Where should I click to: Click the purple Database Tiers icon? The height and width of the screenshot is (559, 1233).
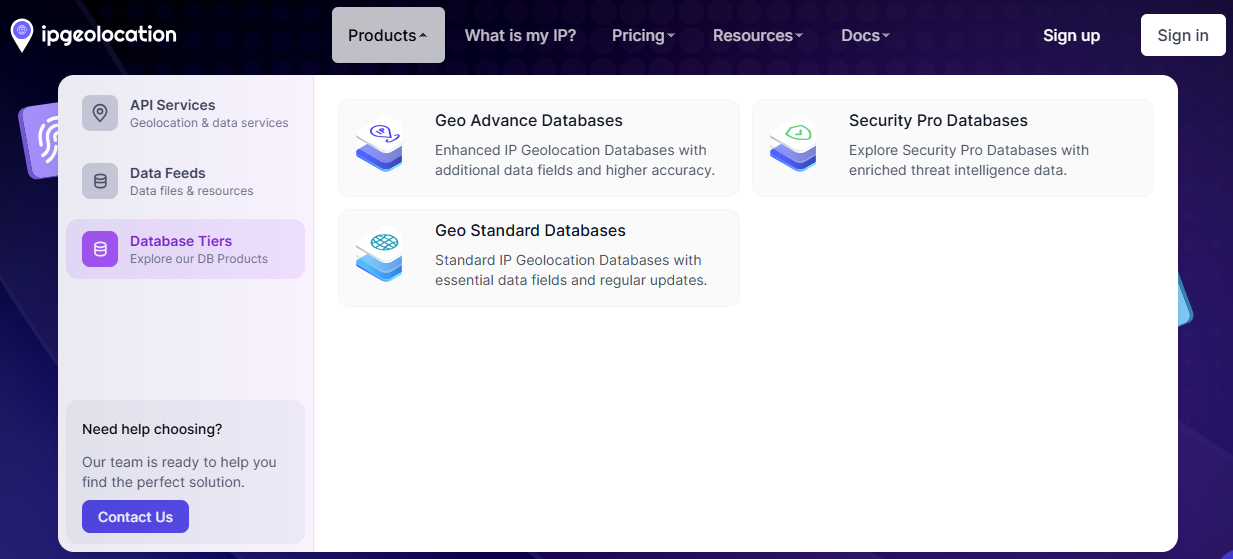[100, 249]
